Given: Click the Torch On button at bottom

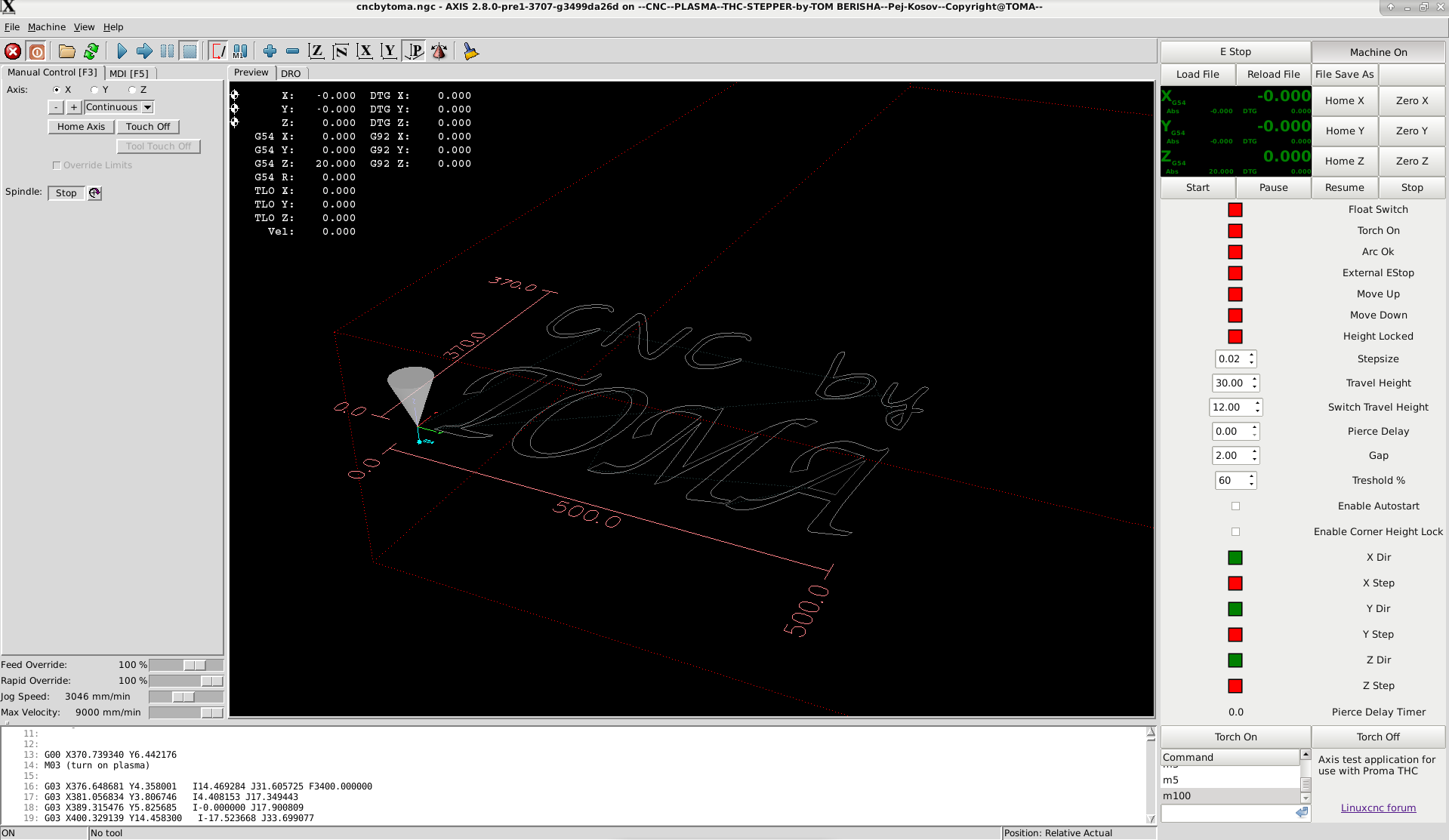Looking at the screenshot, I should [x=1235, y=737].
